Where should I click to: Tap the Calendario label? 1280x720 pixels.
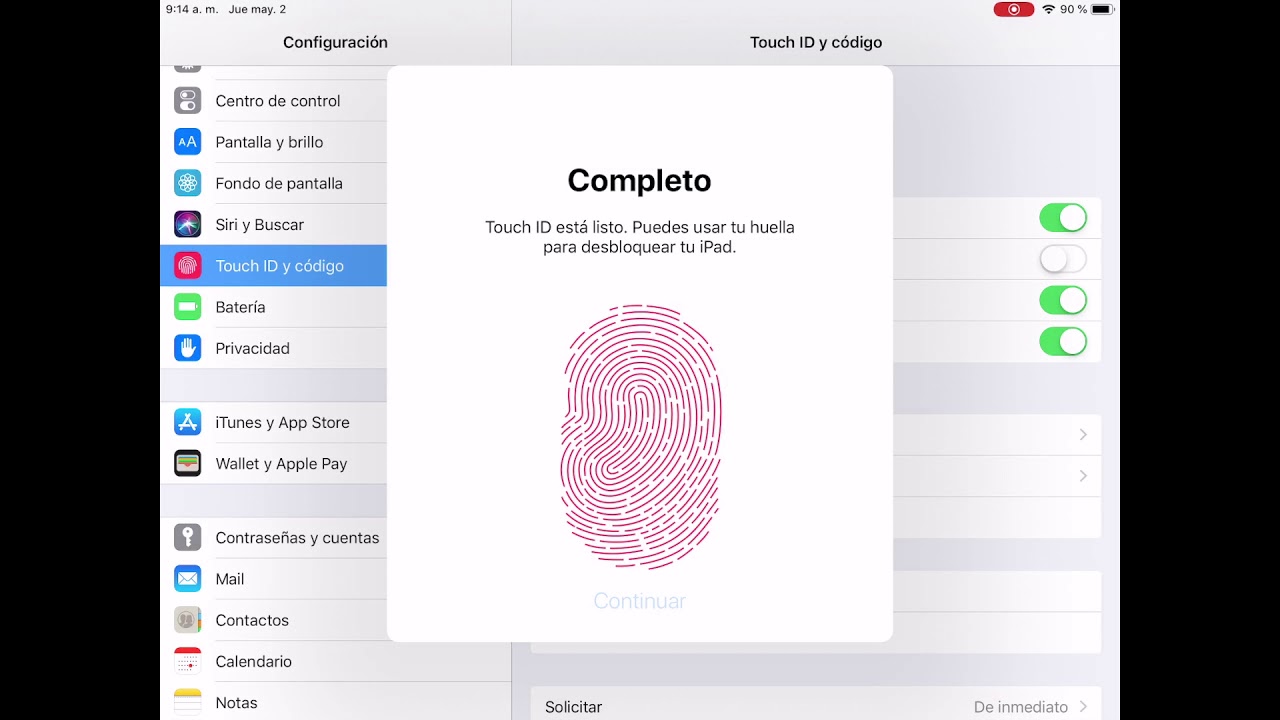(254, 662)
